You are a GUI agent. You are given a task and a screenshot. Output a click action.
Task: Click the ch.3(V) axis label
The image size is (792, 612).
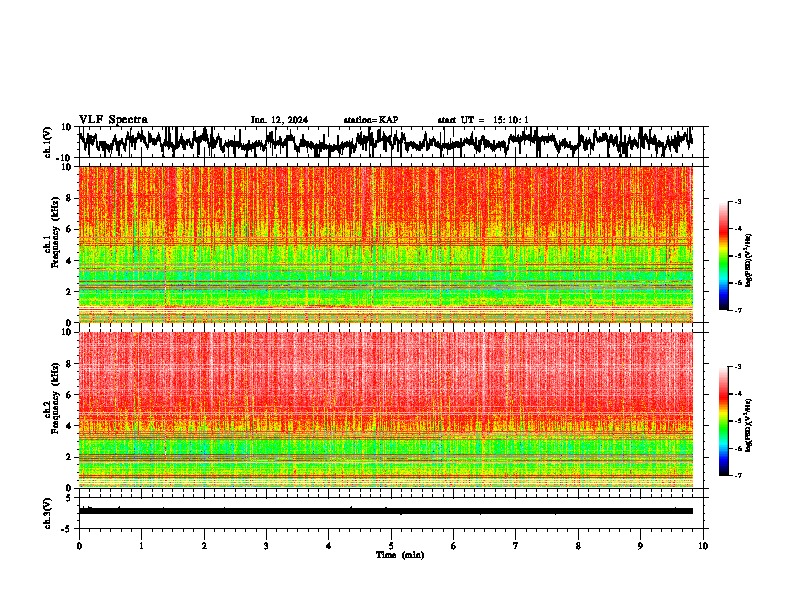pos(48,513)
